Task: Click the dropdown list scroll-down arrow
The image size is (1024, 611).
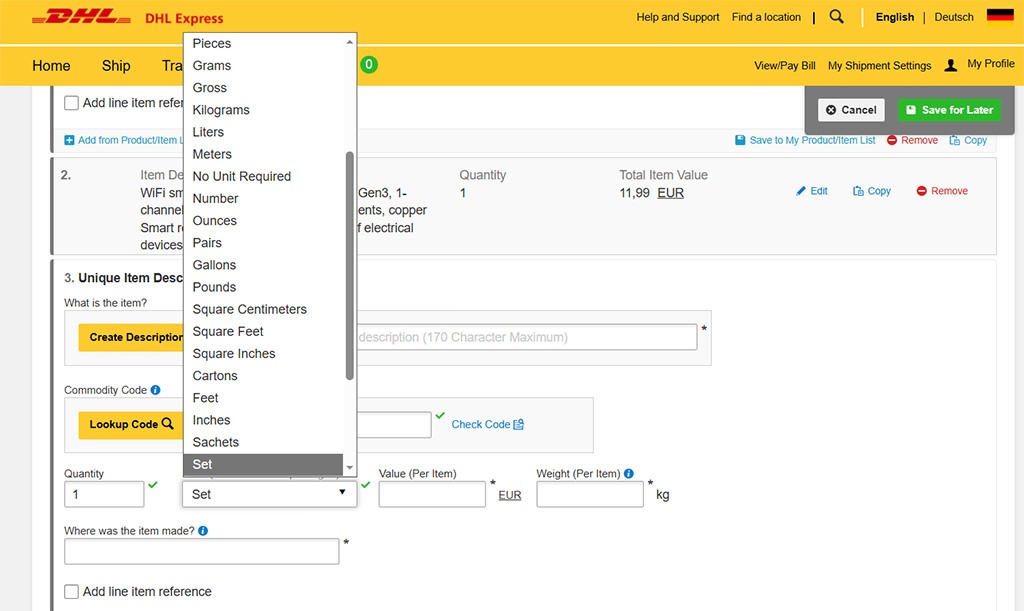Action: click(x=349, y=467)
